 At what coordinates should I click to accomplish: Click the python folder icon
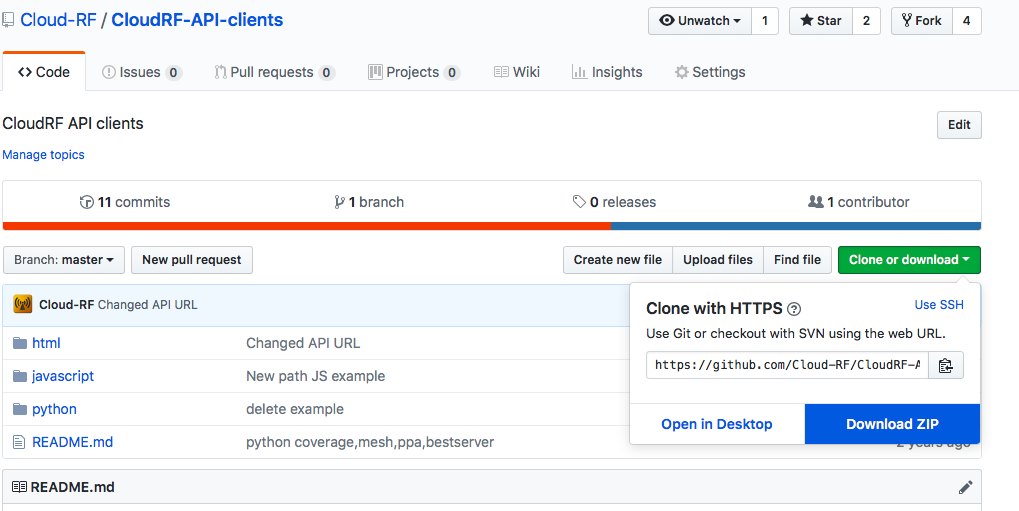(x=20, y=409)
